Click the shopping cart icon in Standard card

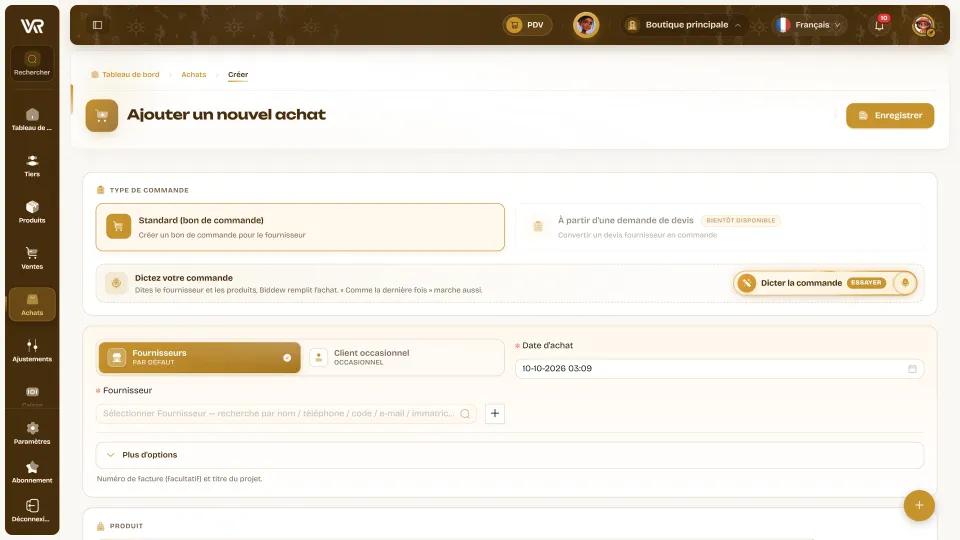coord(118,227)
